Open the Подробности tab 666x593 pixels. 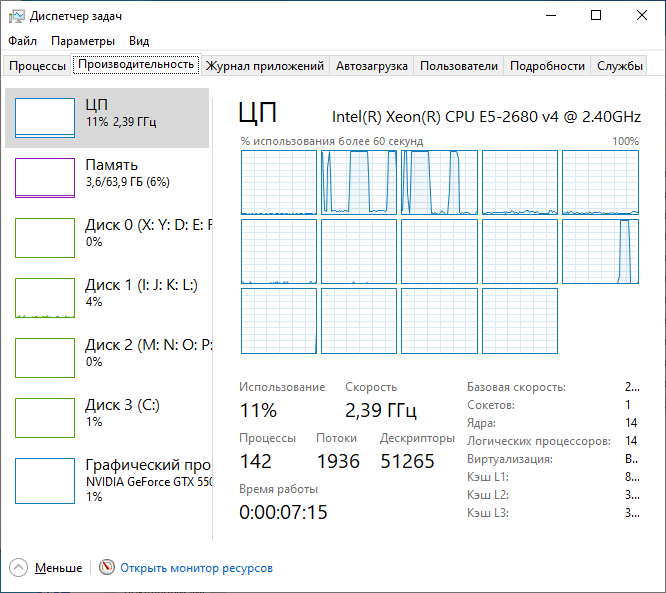coord(547,66)
